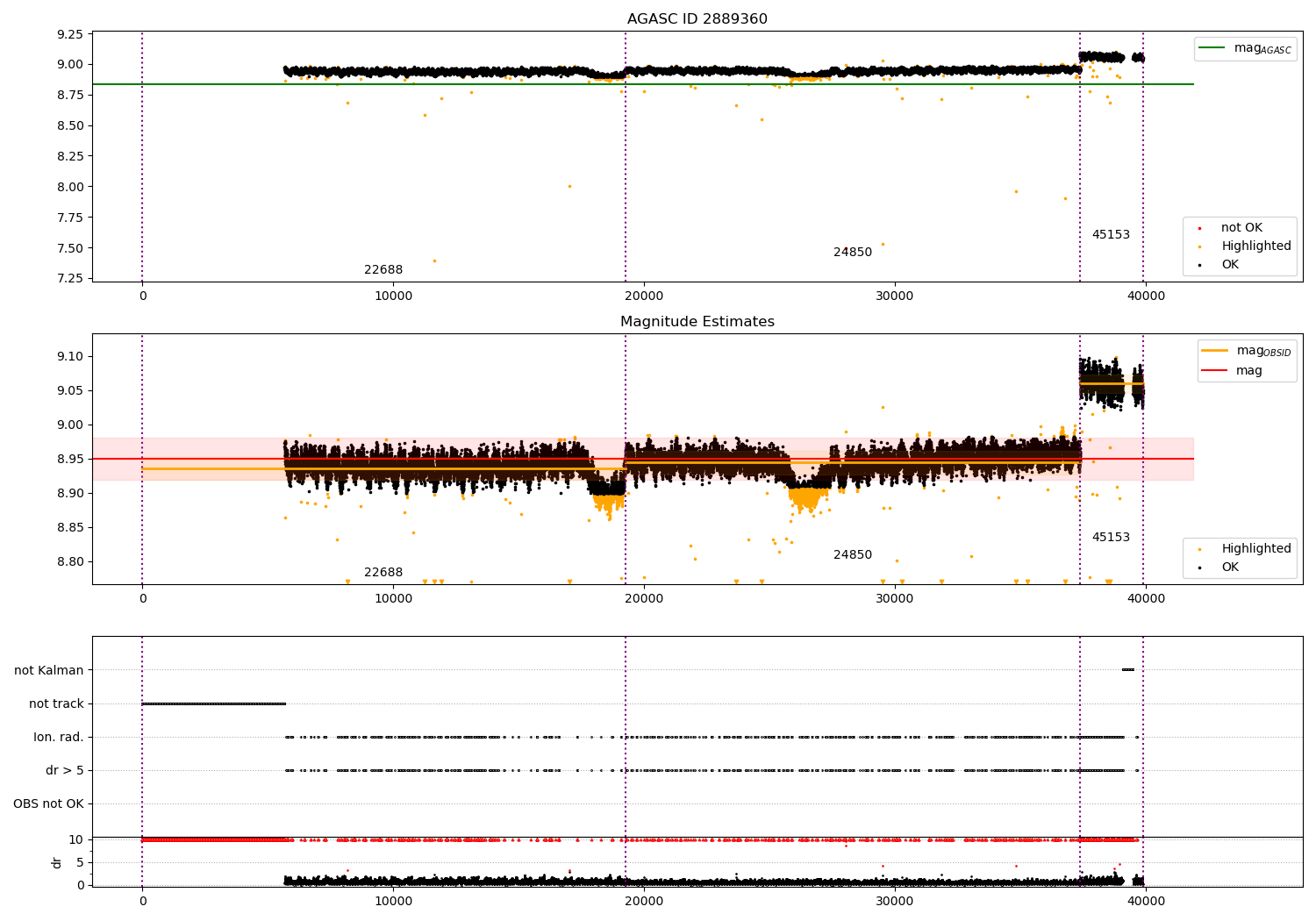Image resolution: width=1316 pixels, height=921 pixels.
Task: Click the 'dr' y-axis label in bottom plot
Action: 57,862
